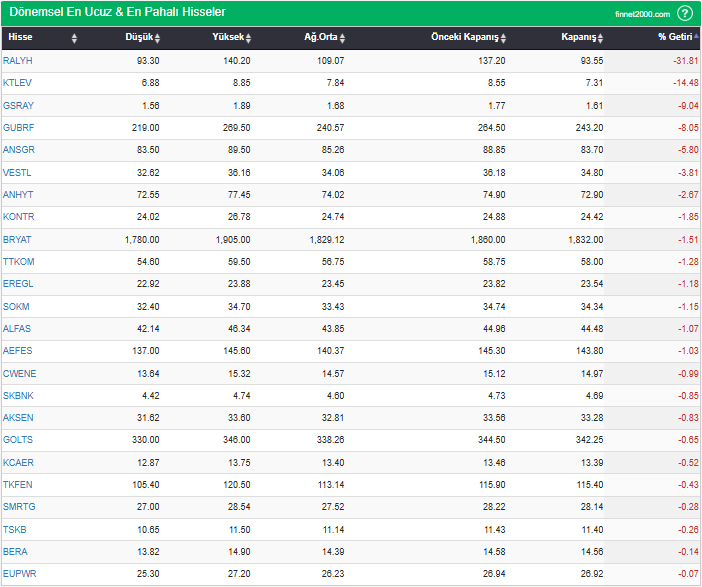702x587 pixels.
Task: Click the % Getiri column header
Action: [675, 37]
